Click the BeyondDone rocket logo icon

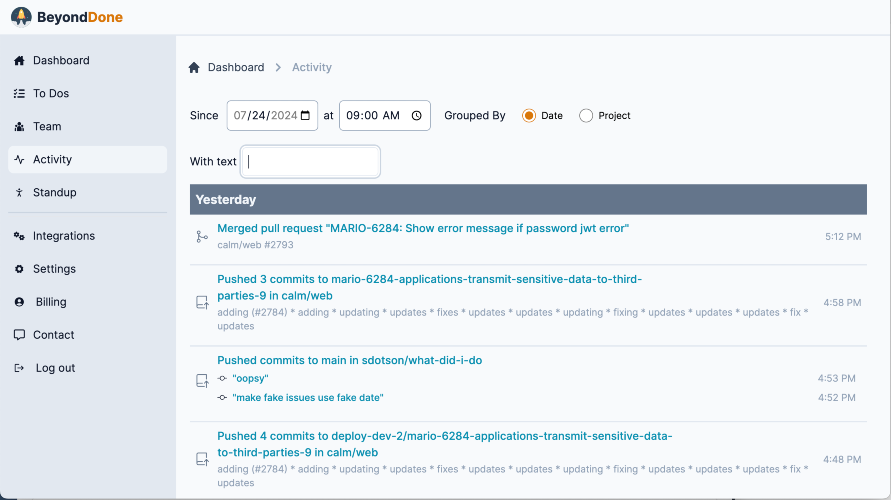point(21,17)
